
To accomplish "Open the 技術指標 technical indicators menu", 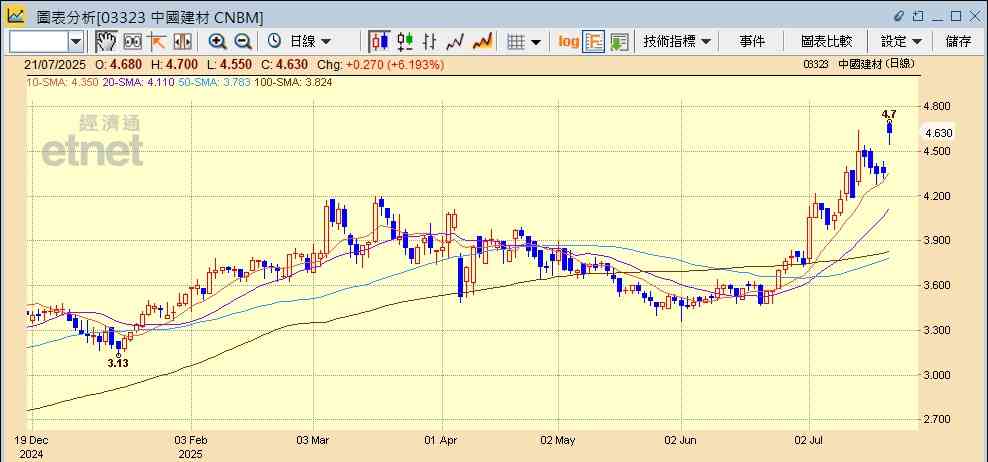I will 676,42.
